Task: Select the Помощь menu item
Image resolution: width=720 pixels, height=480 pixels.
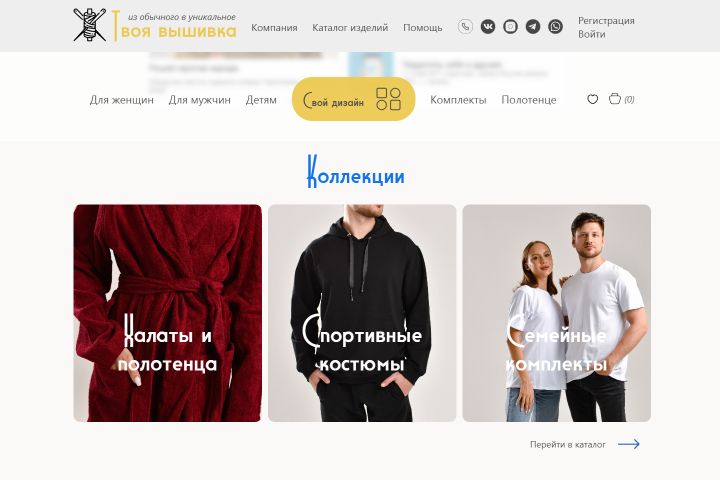Action: pos(422,28)
